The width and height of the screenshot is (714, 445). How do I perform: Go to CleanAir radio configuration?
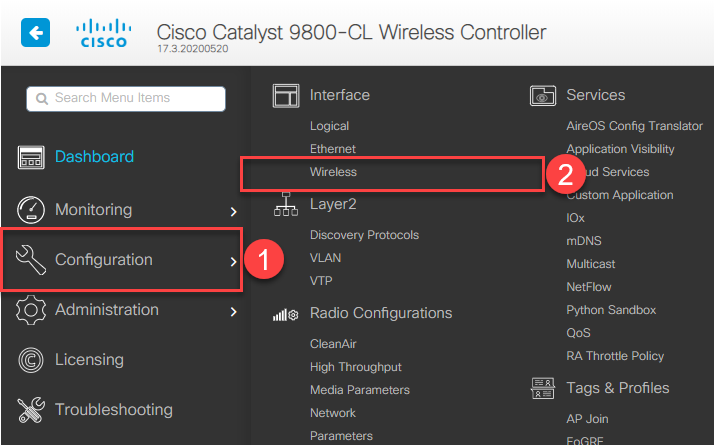[x=332, y=344]
